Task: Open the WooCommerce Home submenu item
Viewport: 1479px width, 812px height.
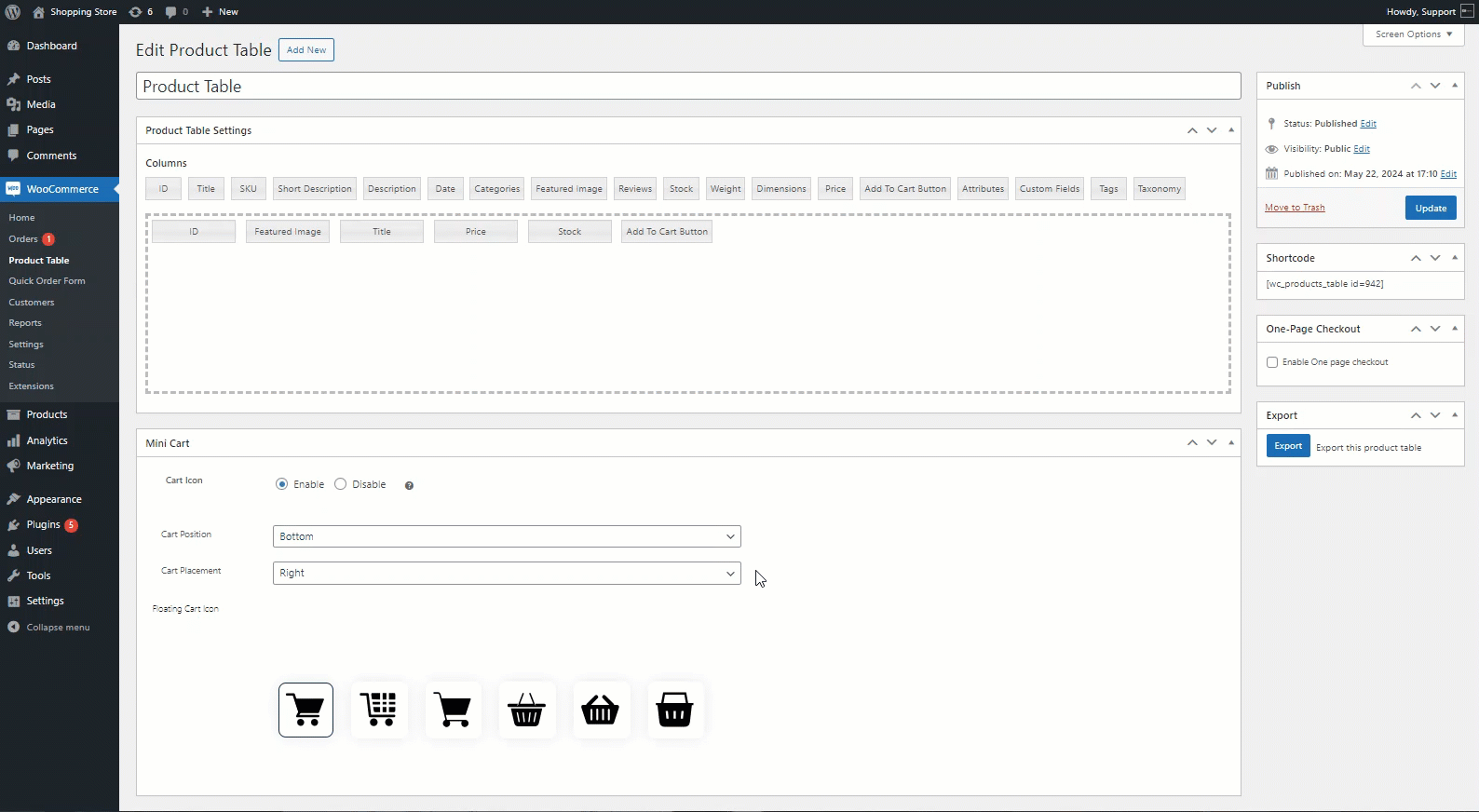Action: point(21,218)
